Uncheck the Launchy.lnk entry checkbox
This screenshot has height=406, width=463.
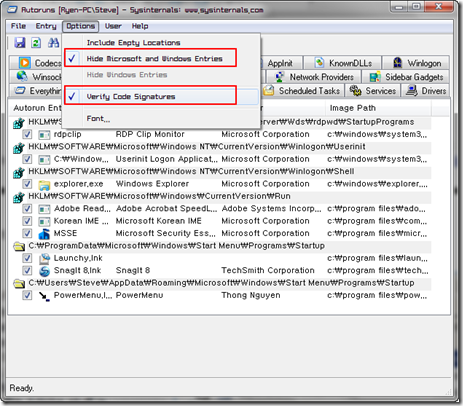pos(27,258)
